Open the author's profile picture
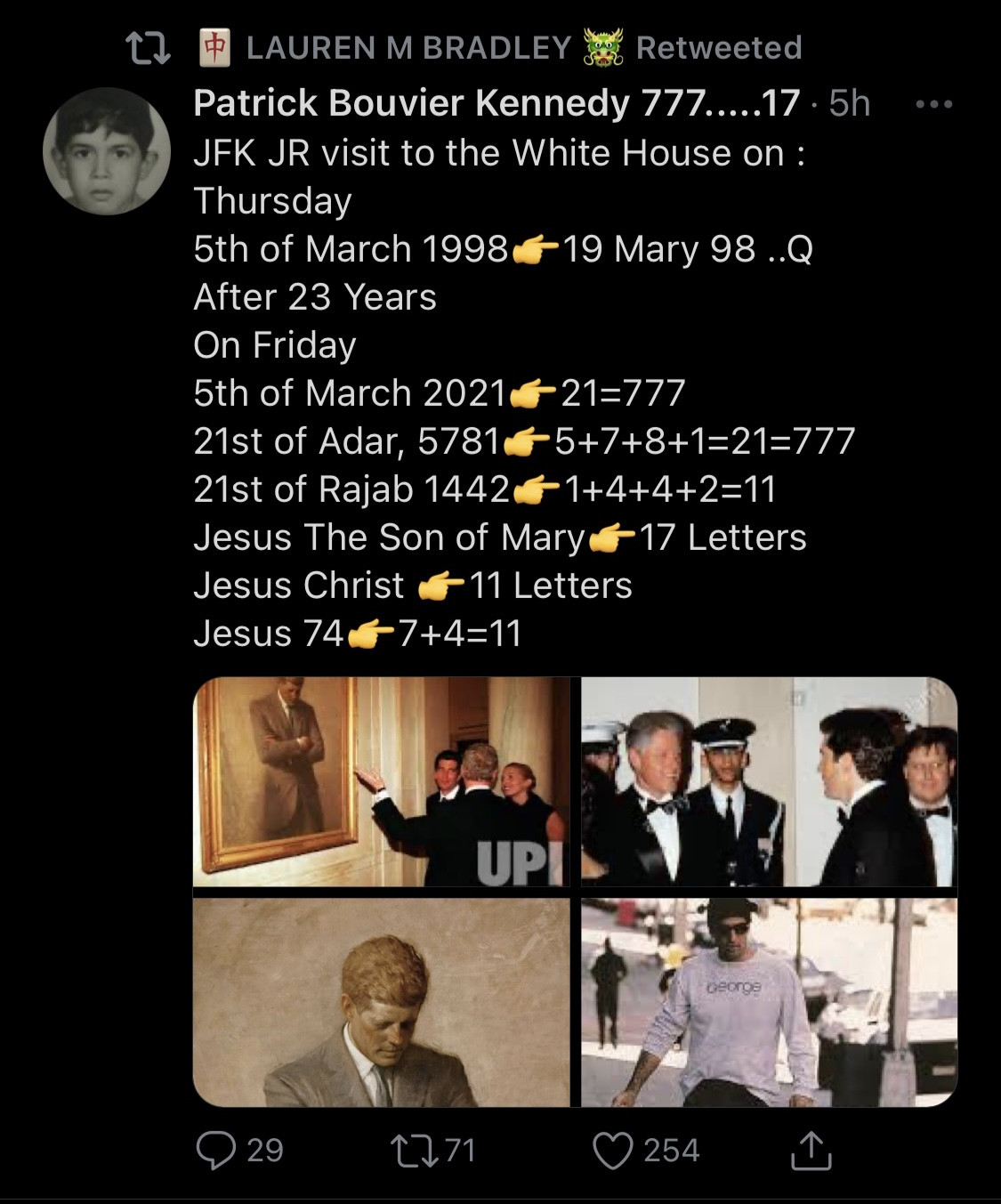1001x1204 pixels. tap(107, 151)
